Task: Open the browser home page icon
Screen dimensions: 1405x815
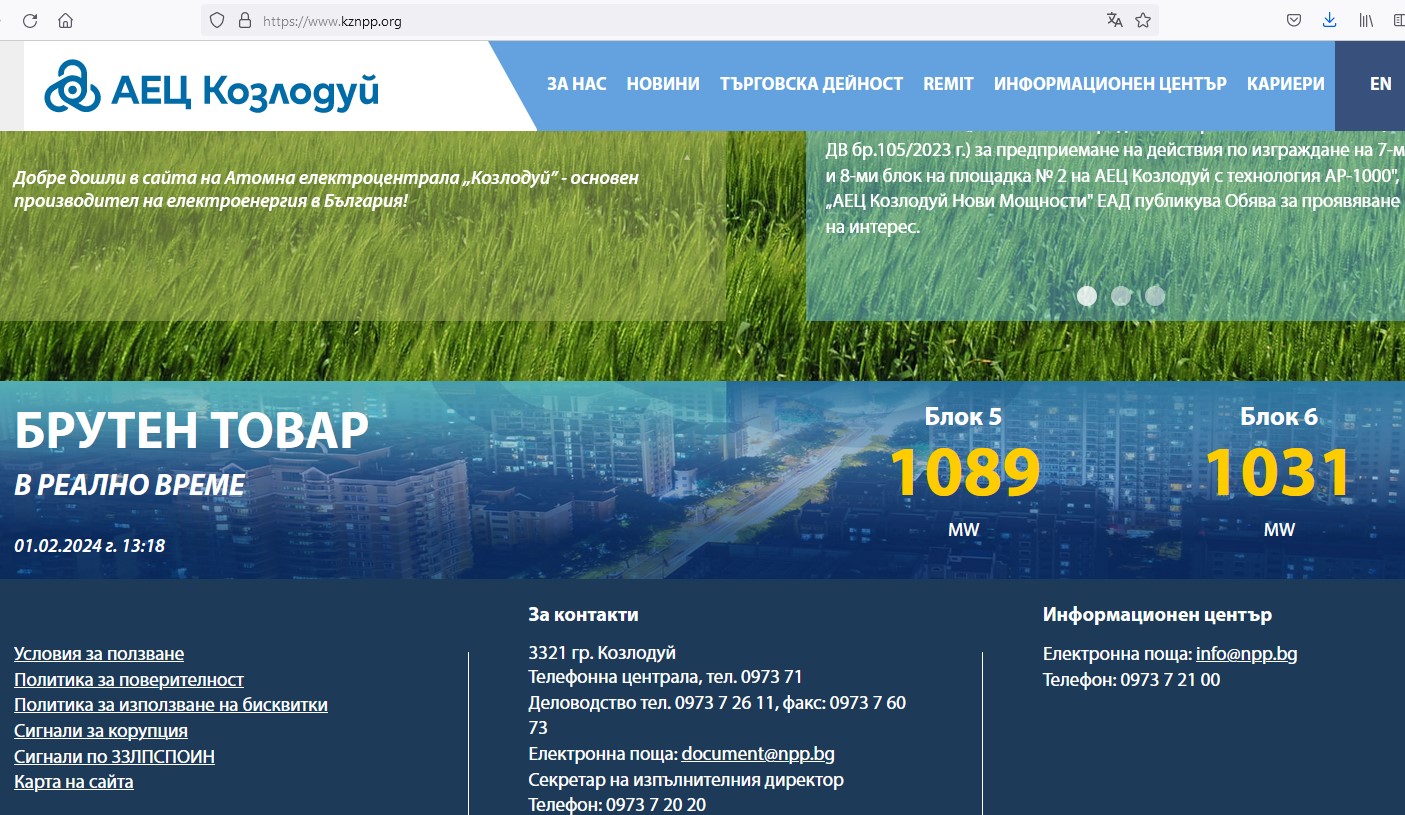Action: tap(65, 20)
